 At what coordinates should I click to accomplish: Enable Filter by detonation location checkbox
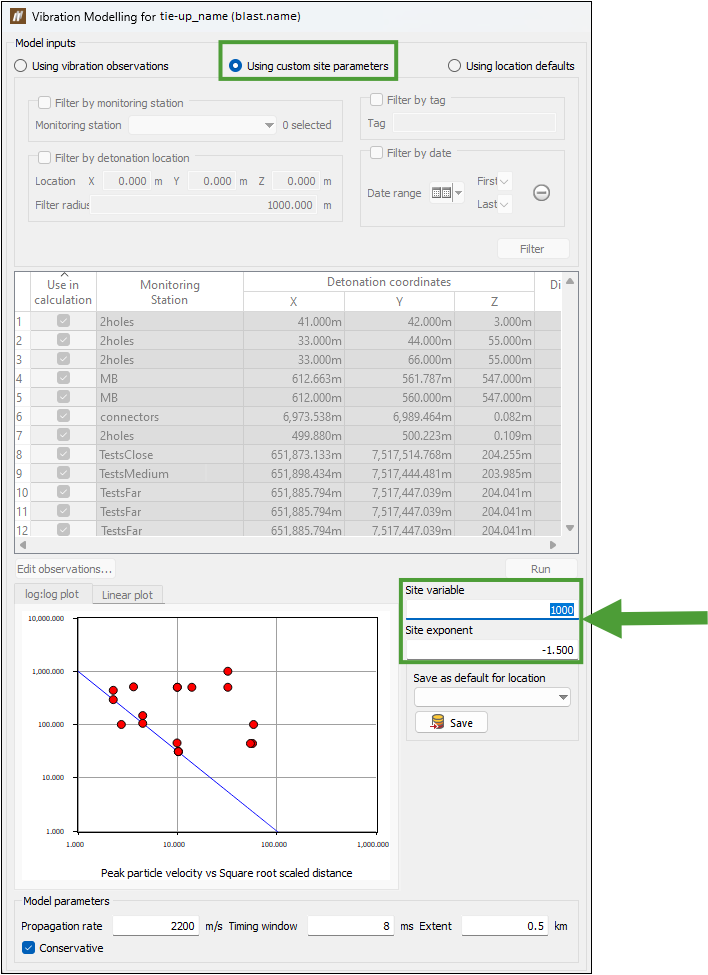(x=45, y=158)
